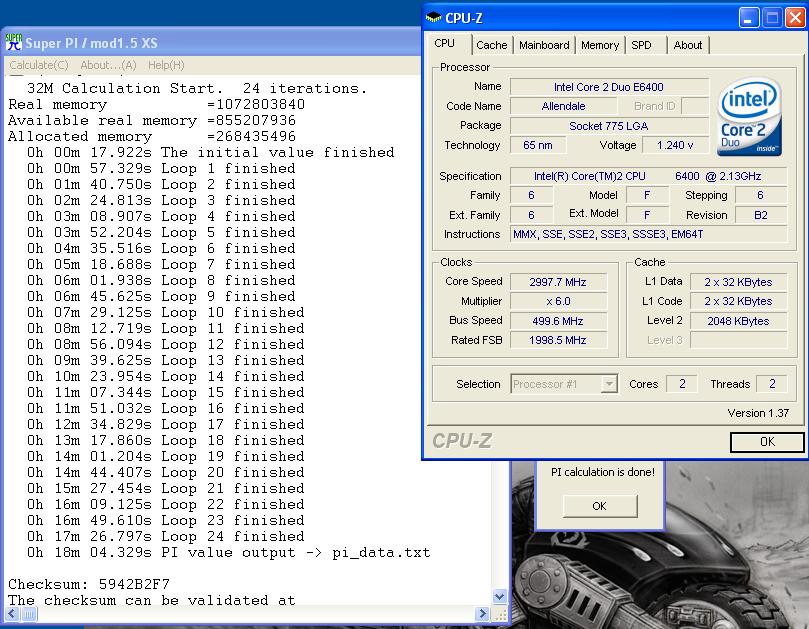Click the Core Speed value '2997.7 MHz'
This screenshot has height=629, width=809.
pyautogui.click(x=558, y=282)
